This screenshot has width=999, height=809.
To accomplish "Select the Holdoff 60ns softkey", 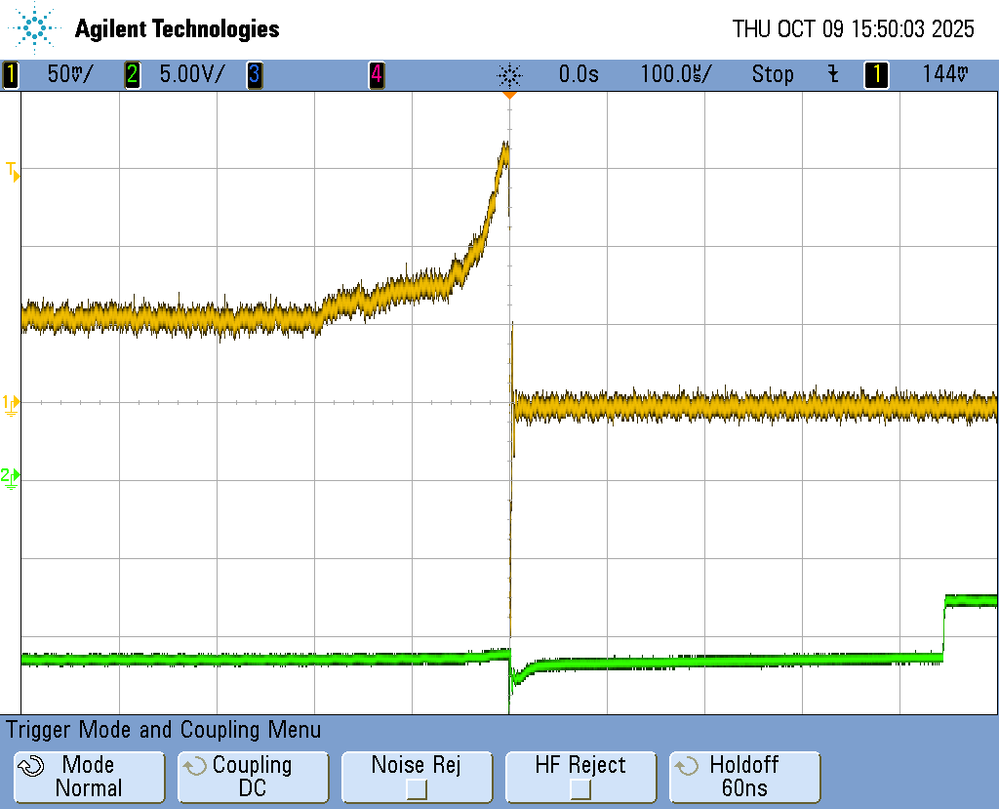I will tap(744, 777).
